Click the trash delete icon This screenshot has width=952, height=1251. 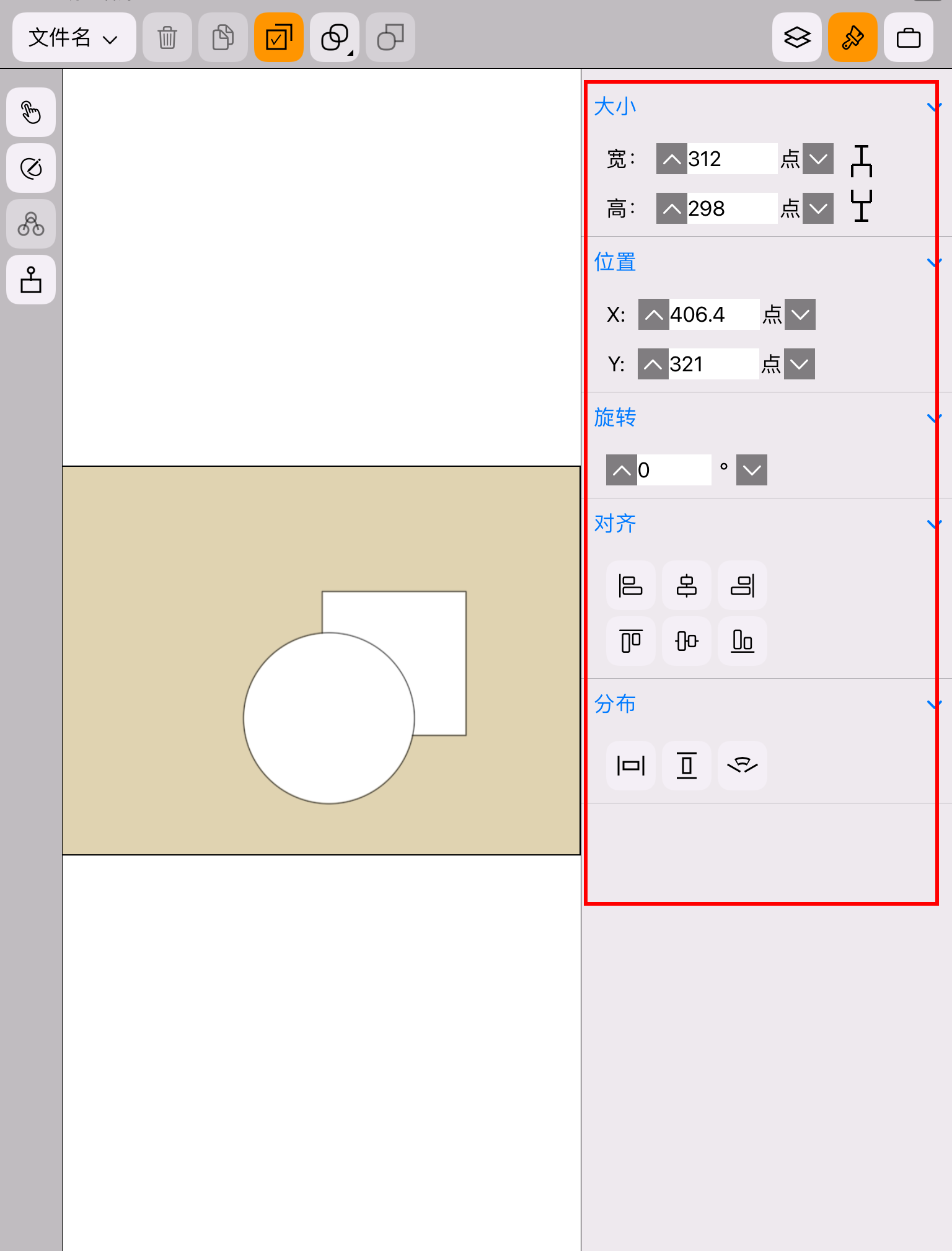[167, 37]
